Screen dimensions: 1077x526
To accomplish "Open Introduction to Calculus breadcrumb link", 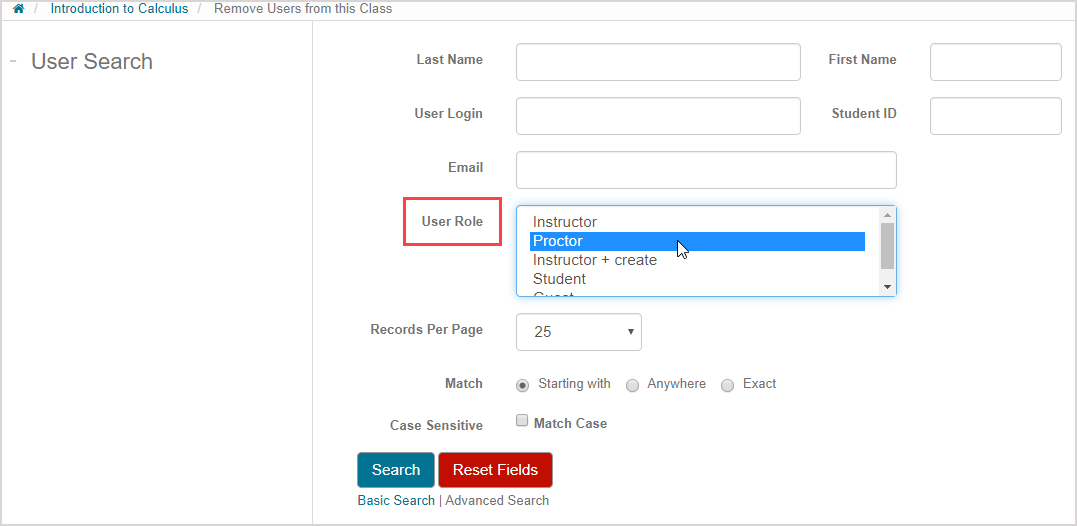I will [x=119, y=9].
